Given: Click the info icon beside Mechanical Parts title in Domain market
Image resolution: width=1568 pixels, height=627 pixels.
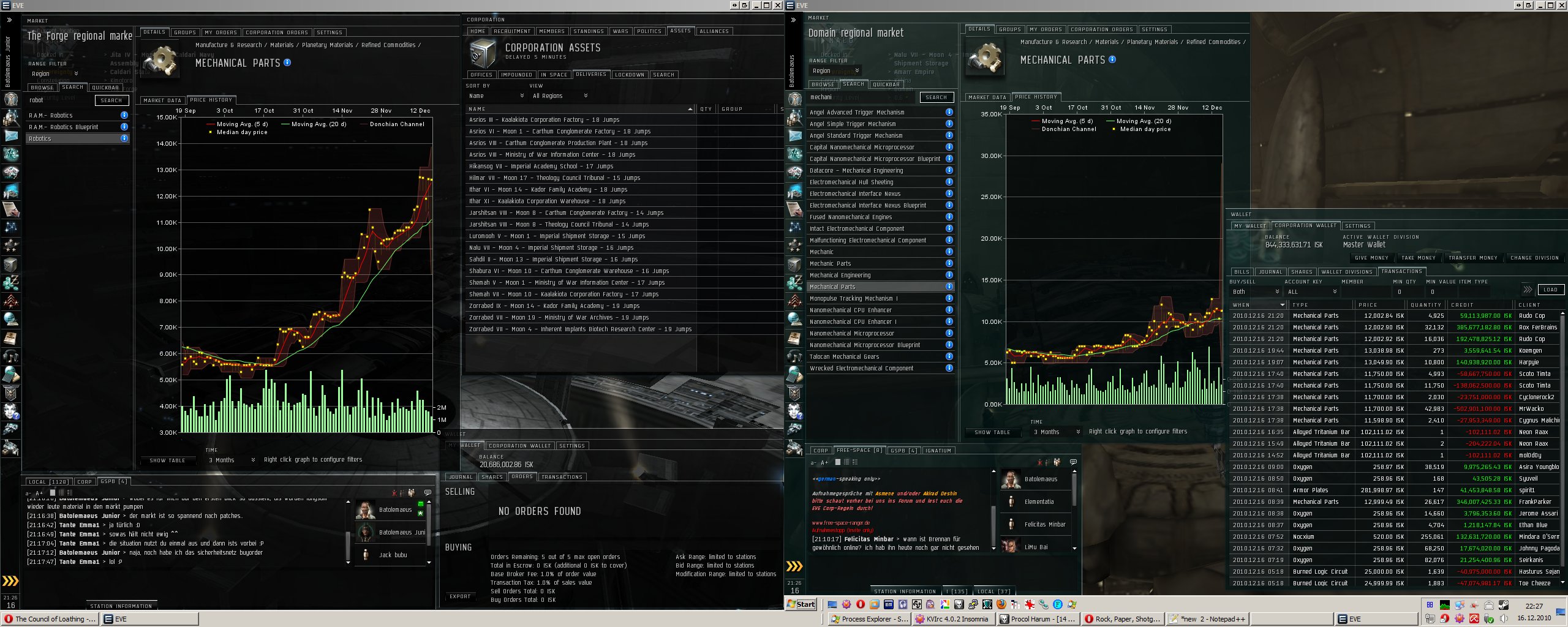Looking at the screenshot, I should tap(1112, 59).
